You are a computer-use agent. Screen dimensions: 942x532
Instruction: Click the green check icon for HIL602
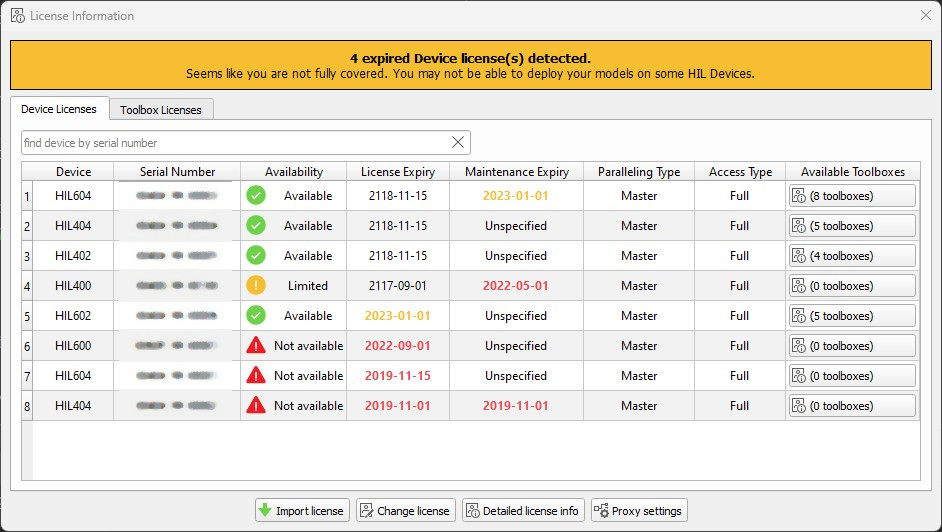[x=256, y=316]
